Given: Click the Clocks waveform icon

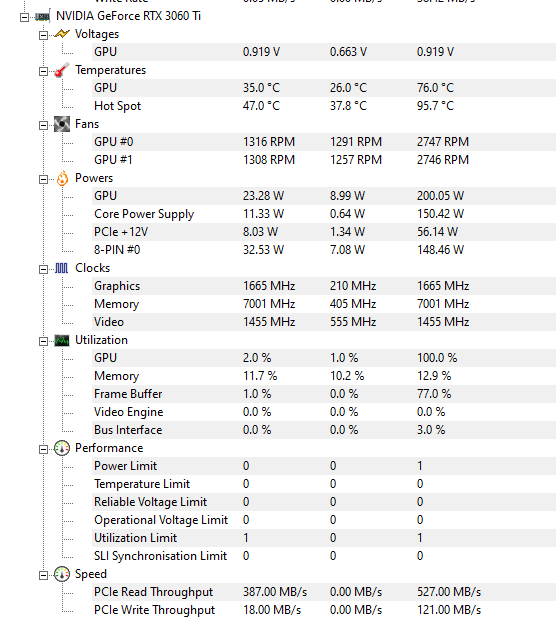Looking at the screenshot, I should (x=61, y=268).
